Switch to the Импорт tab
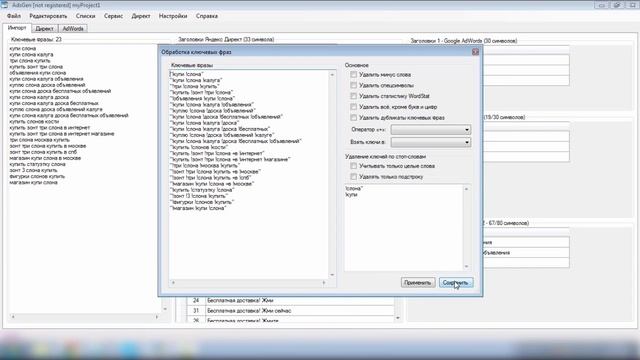Image resolution: width=640 pixels, height=360 pixels. coord(17,28)
